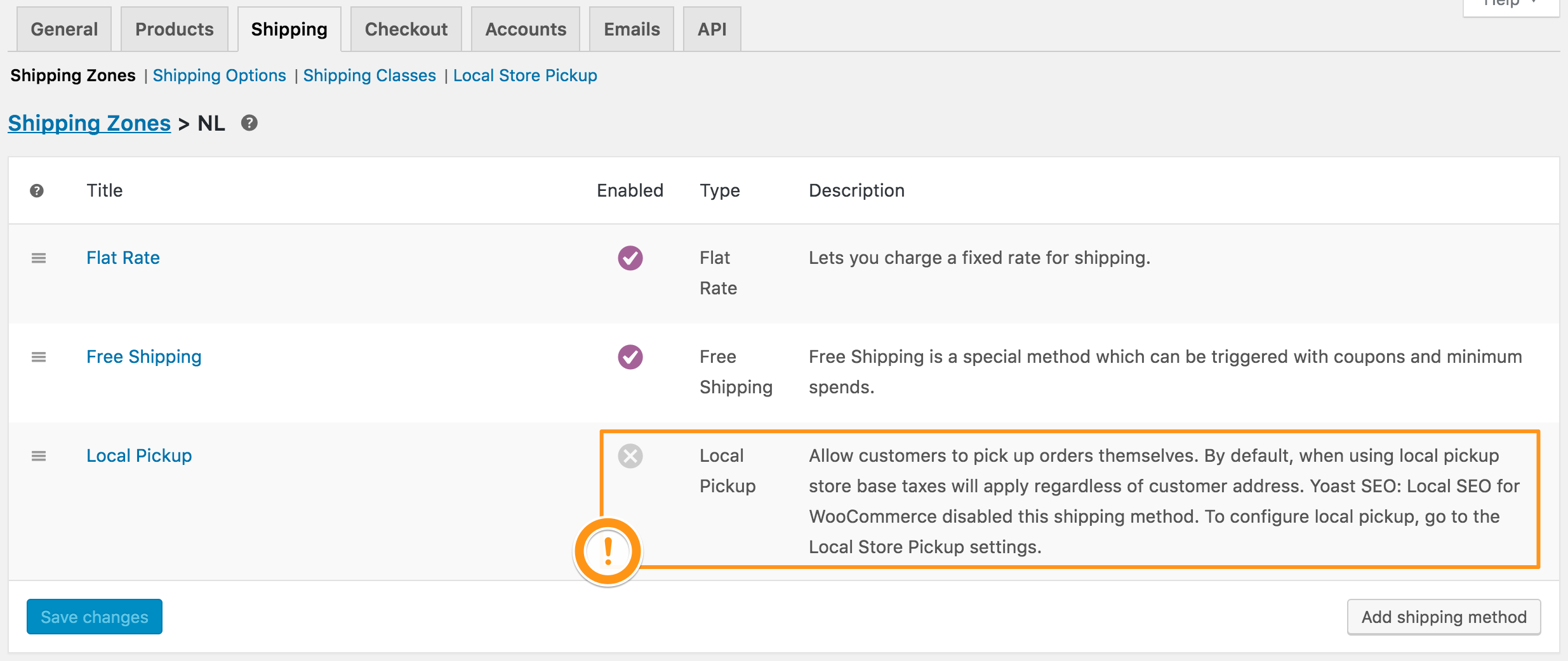Click the Title column header
The image size is (1568, 661).
[105, 191]
